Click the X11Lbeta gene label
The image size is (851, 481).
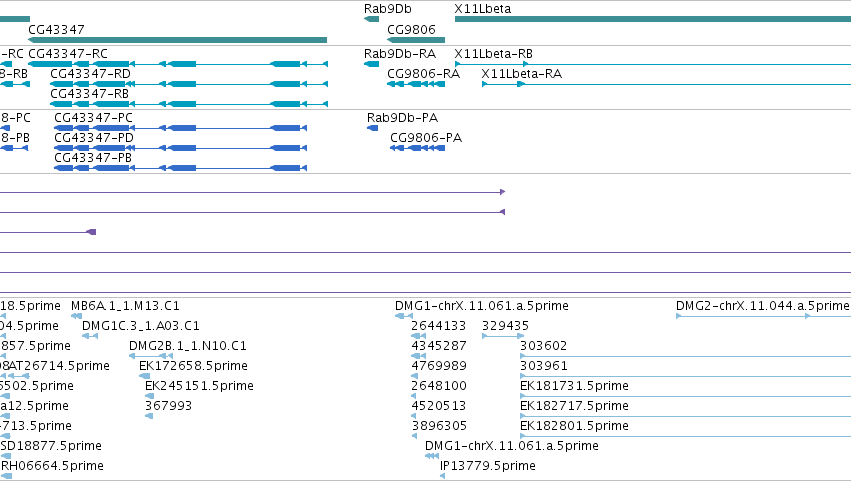tap(482, 9)
